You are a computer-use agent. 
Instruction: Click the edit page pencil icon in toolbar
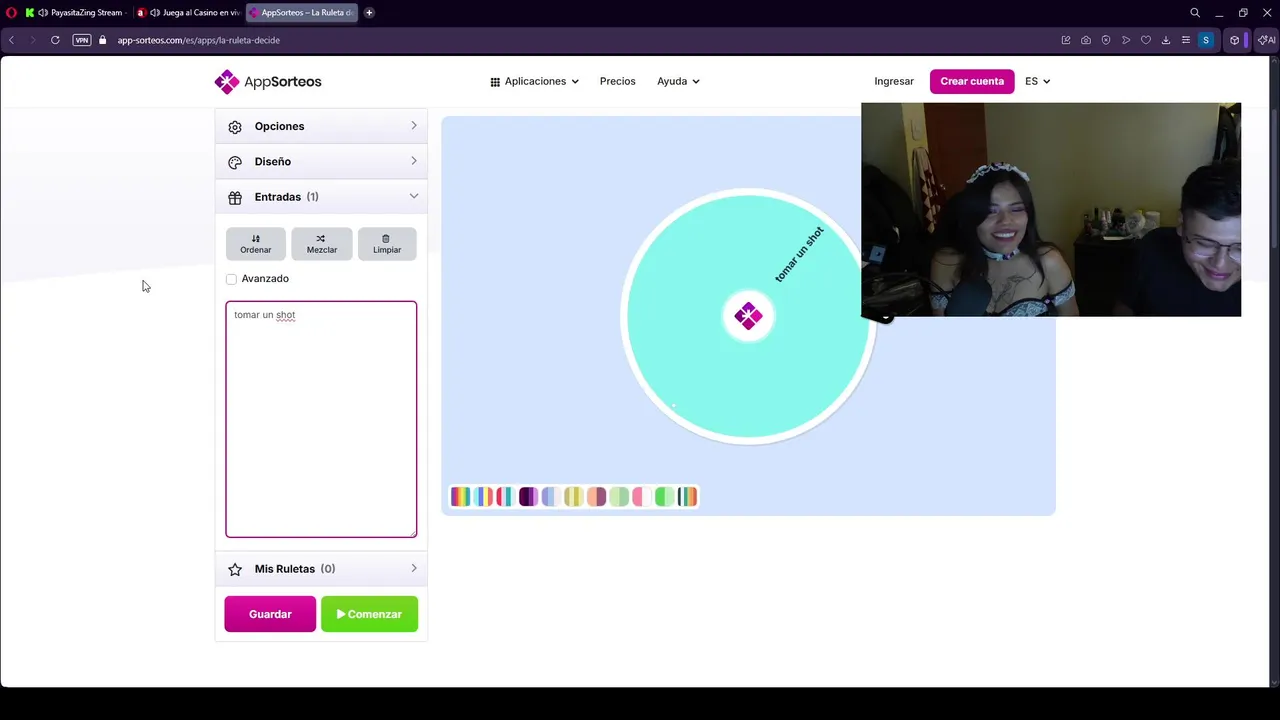click(1066, 40)
